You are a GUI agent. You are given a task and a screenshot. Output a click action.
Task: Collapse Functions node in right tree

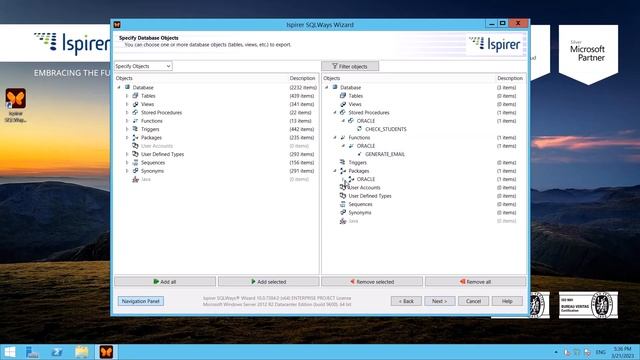(335, 138)
